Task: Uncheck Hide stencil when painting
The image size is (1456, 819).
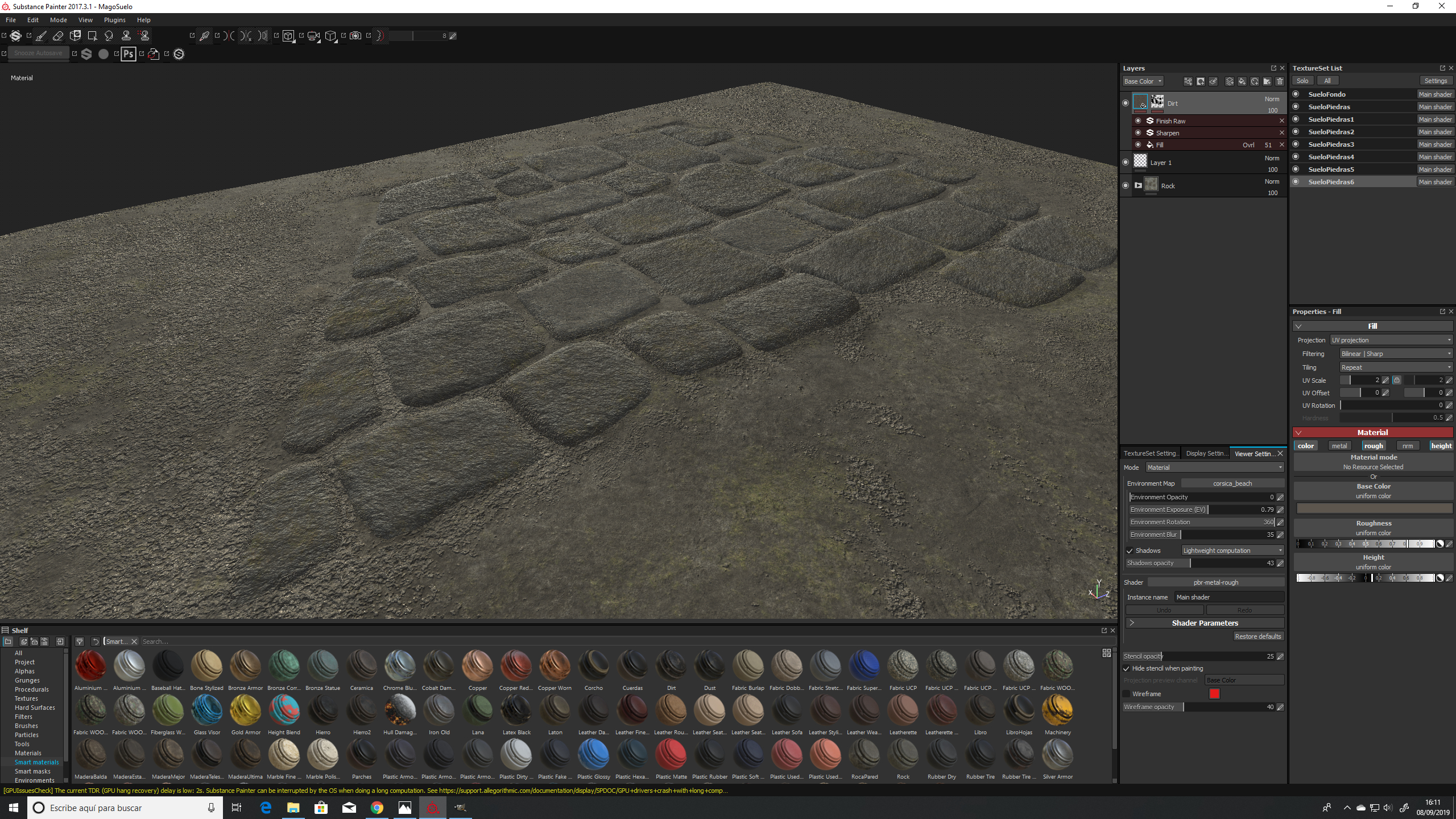Action: (x=1126, y=668)
